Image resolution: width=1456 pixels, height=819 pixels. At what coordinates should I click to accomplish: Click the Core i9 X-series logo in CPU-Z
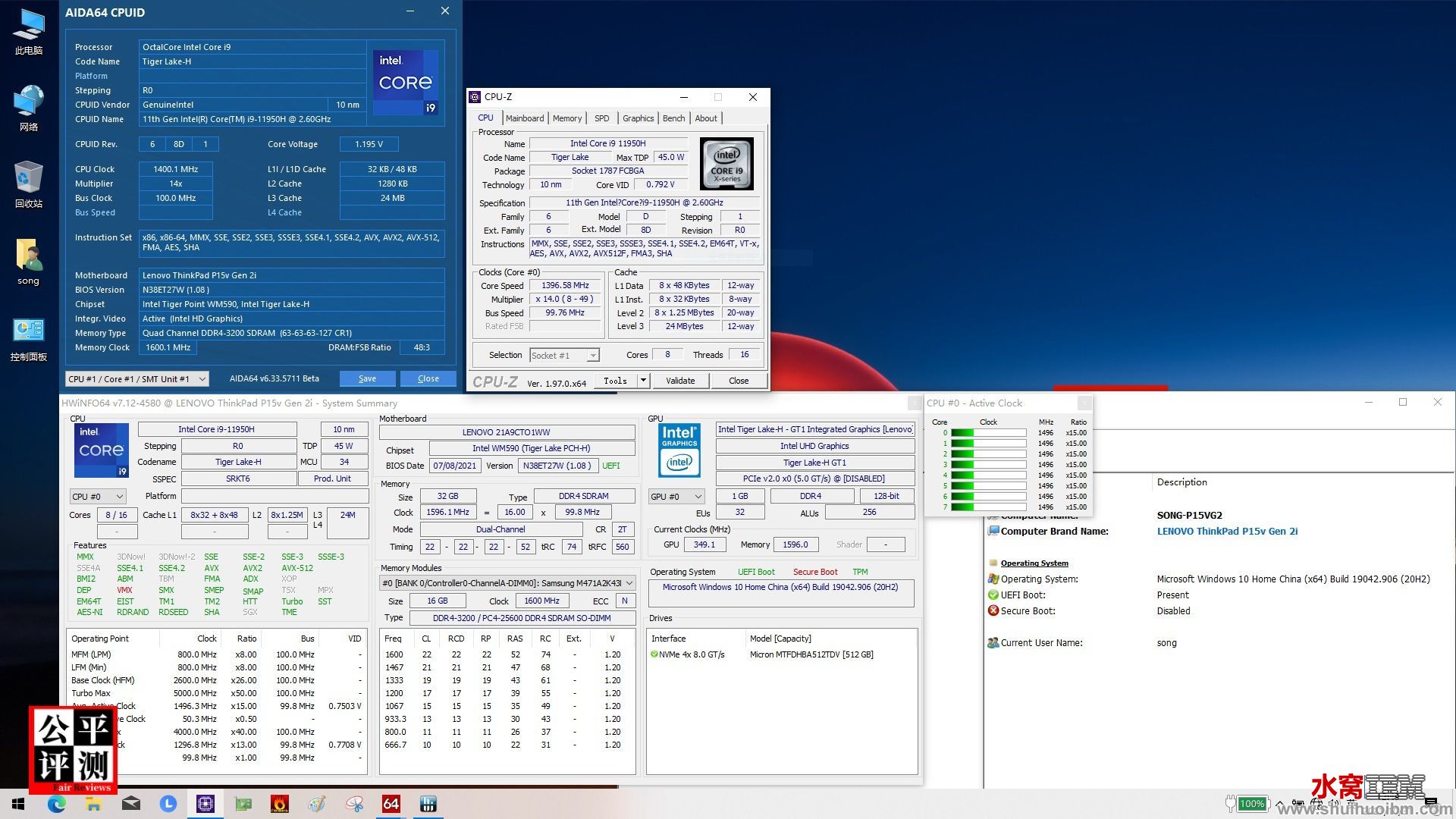[x=726, y=164]
